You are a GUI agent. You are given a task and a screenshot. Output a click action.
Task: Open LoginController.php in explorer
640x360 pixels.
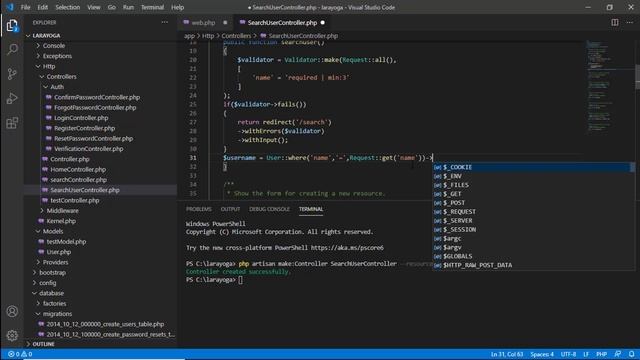pos(81,118)
